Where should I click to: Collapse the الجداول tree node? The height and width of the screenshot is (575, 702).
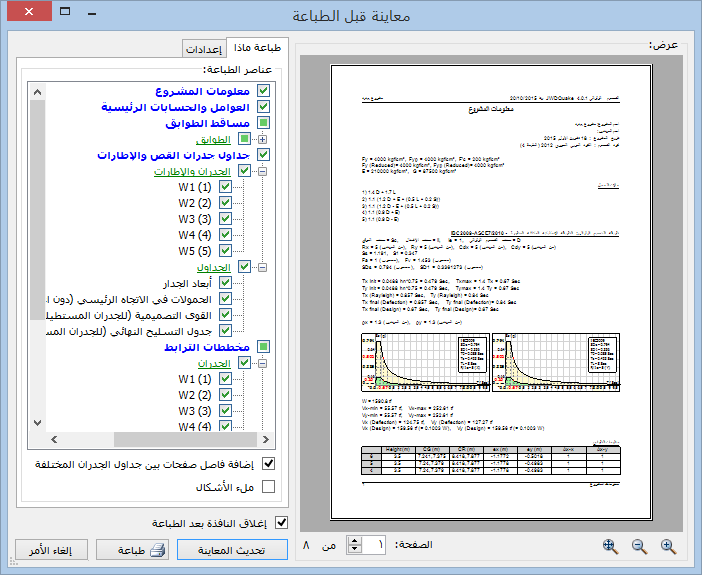(262, 268)
